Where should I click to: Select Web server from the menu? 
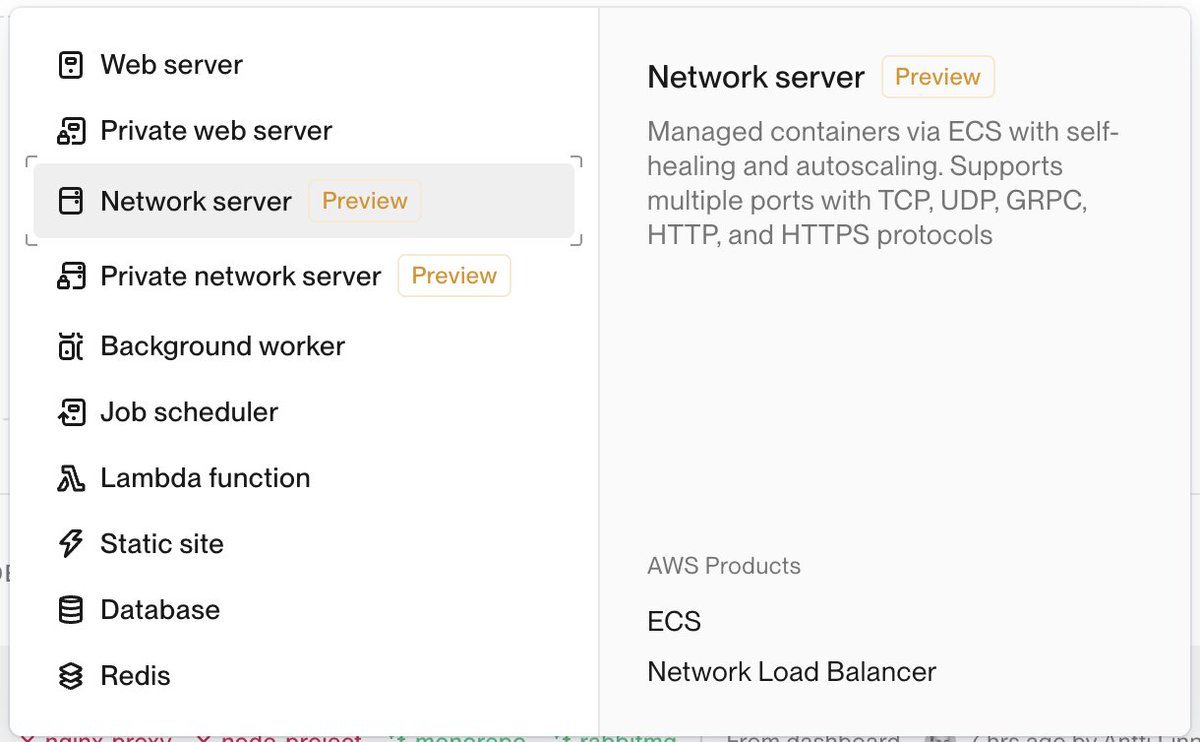click(171, 66)
